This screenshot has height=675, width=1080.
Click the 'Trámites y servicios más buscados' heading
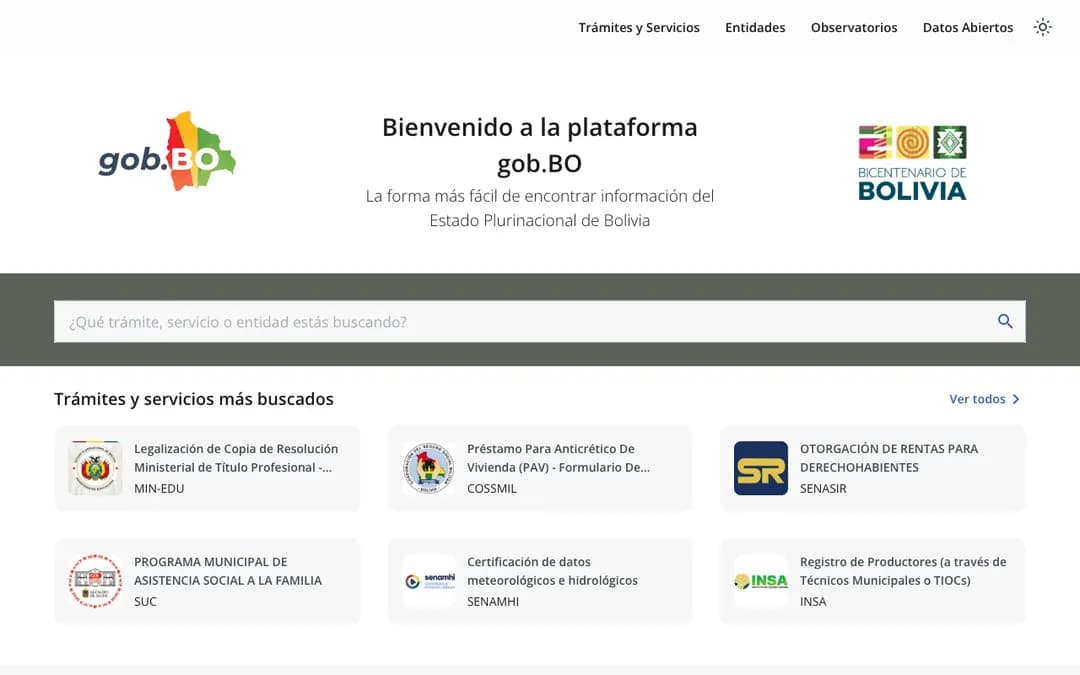click(x=194, y=399)
